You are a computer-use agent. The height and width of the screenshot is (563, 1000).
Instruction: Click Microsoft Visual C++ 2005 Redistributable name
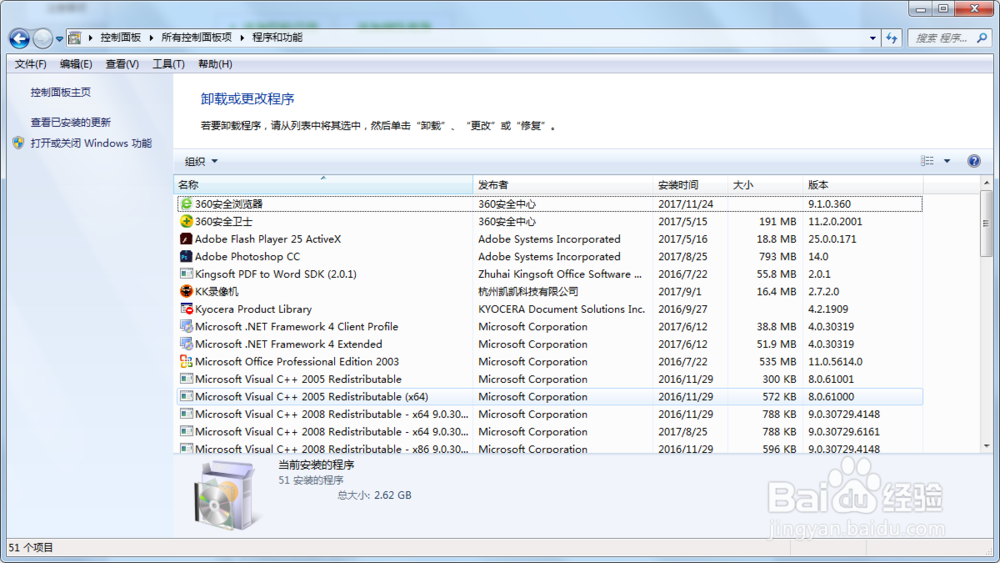click(298, 379)
